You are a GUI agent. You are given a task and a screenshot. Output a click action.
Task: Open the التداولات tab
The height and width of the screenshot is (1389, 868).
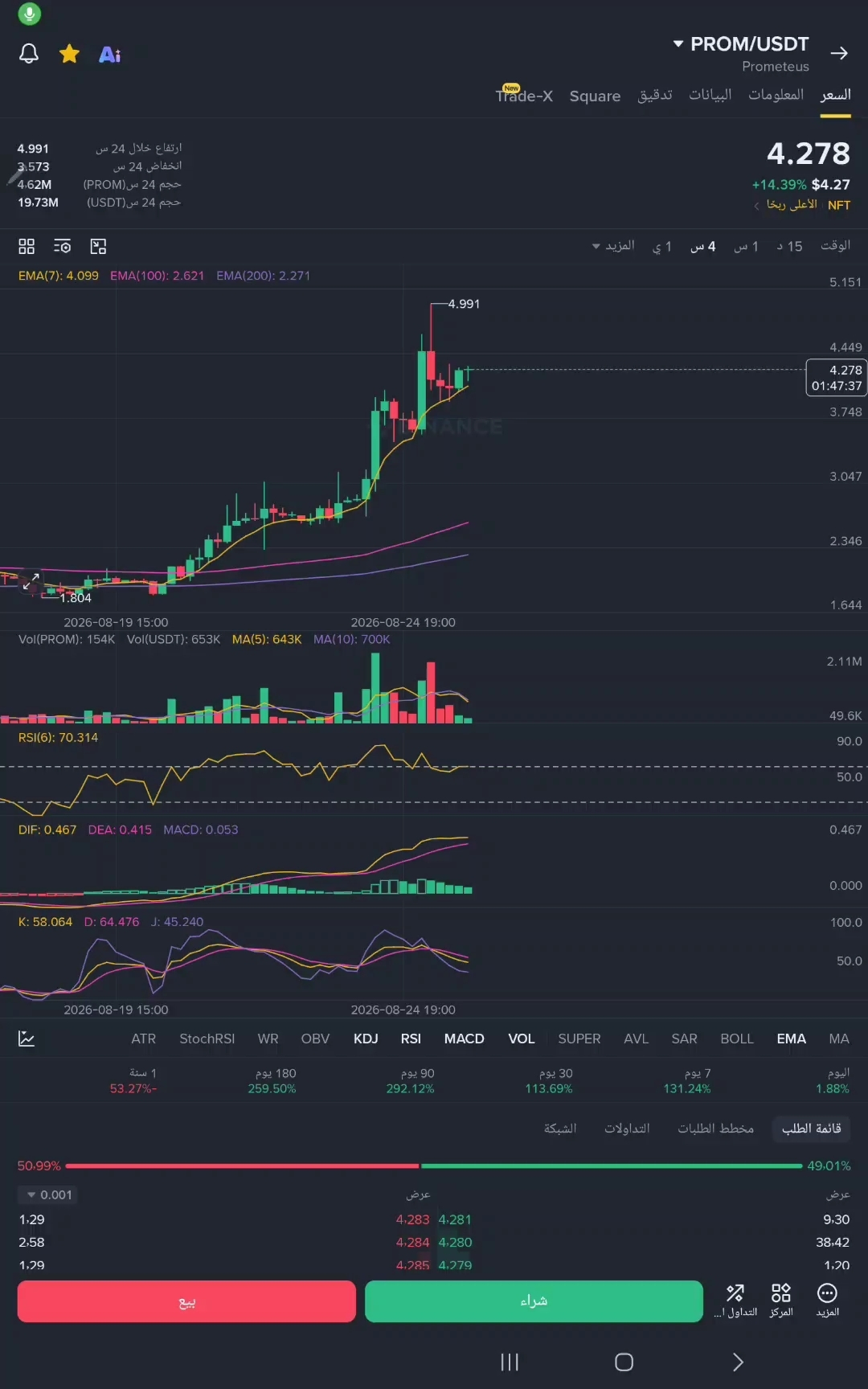click(x=627, y=1129)
